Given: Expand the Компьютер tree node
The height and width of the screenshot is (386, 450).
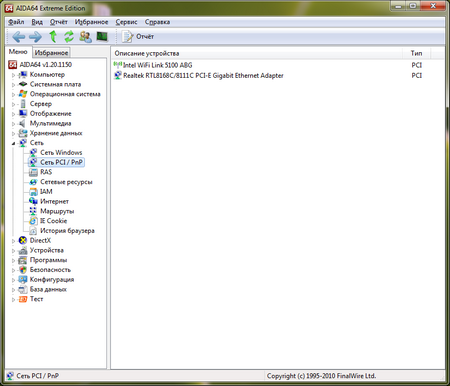Looking at the screenshot, I should (x=13, y=75).
